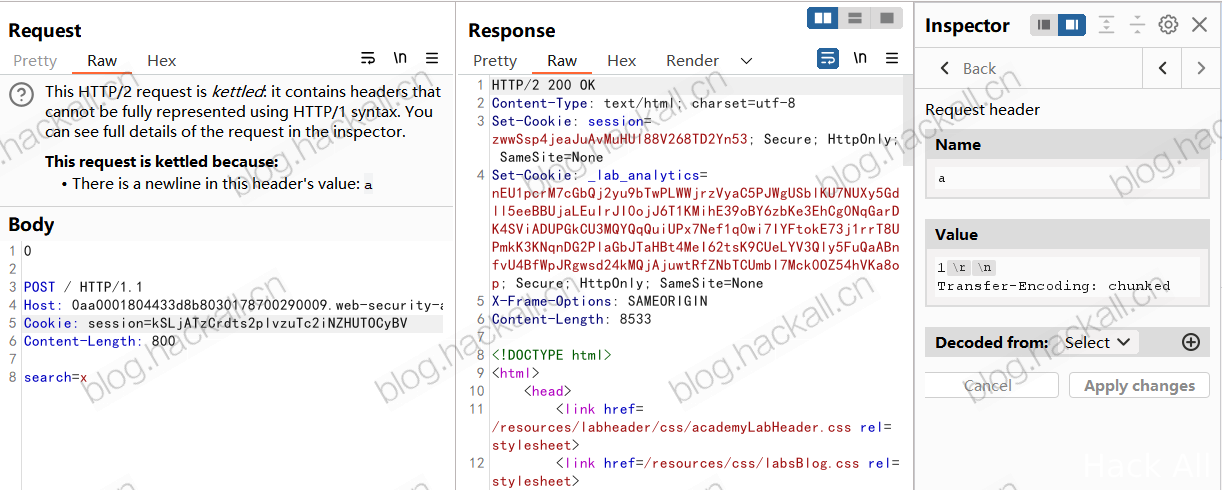Switch to combined single-pane layout
1222x490 pixels.
(886, 18)
